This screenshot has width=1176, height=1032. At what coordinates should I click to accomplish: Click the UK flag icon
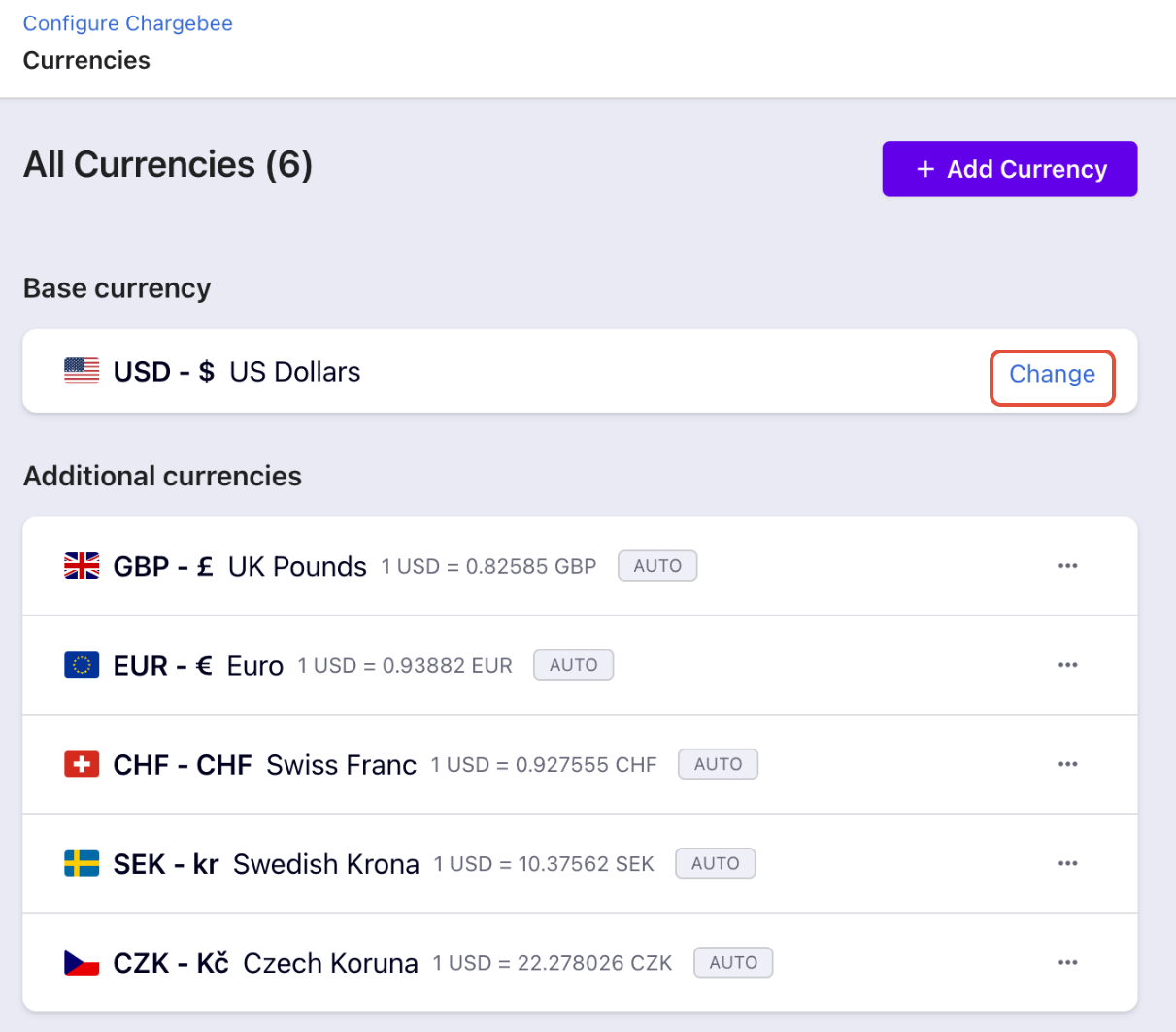pyautogui.click(x=82, y=565)
